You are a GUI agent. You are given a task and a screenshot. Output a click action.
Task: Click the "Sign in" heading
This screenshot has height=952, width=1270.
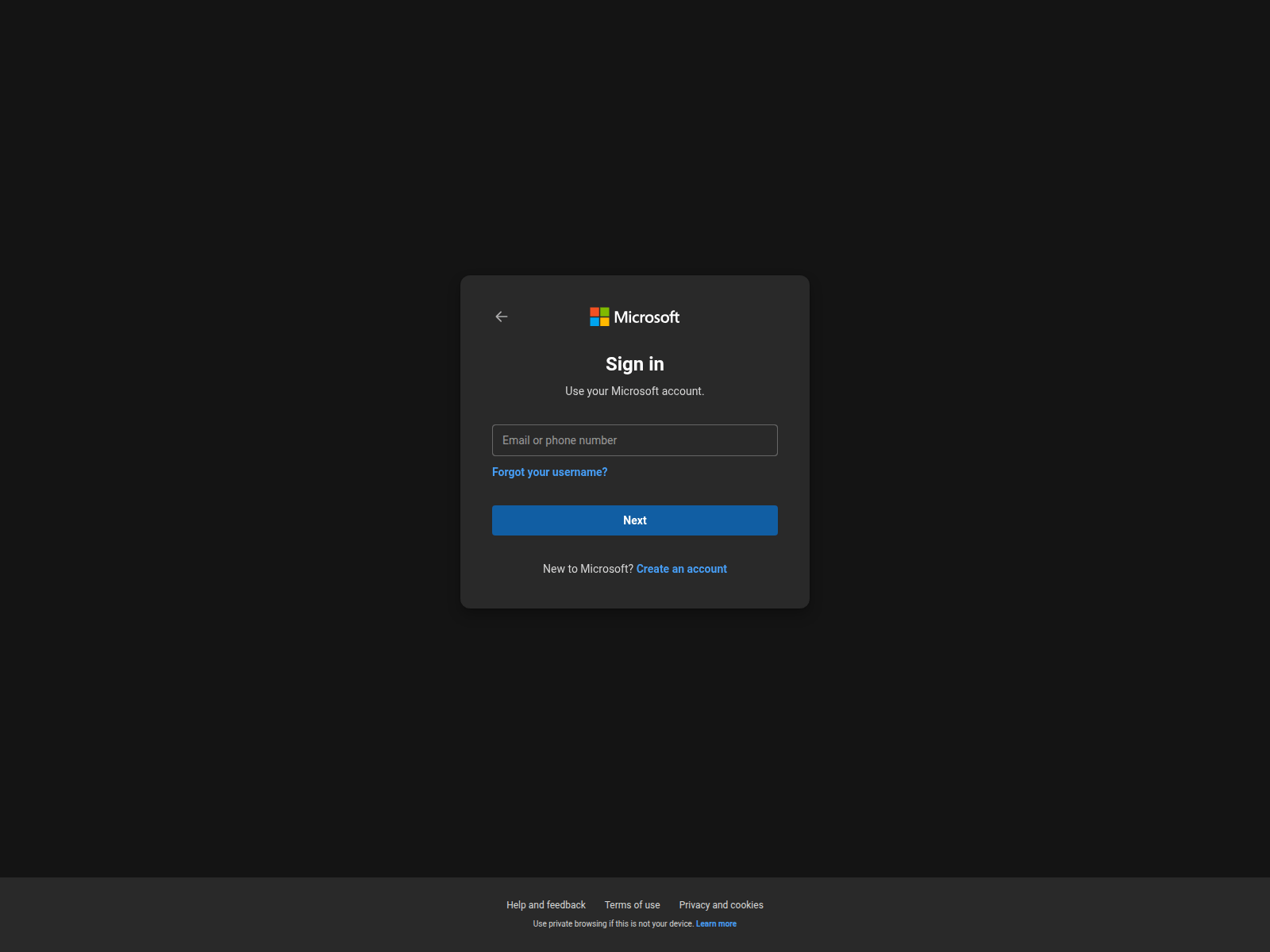tap(634, 364)
